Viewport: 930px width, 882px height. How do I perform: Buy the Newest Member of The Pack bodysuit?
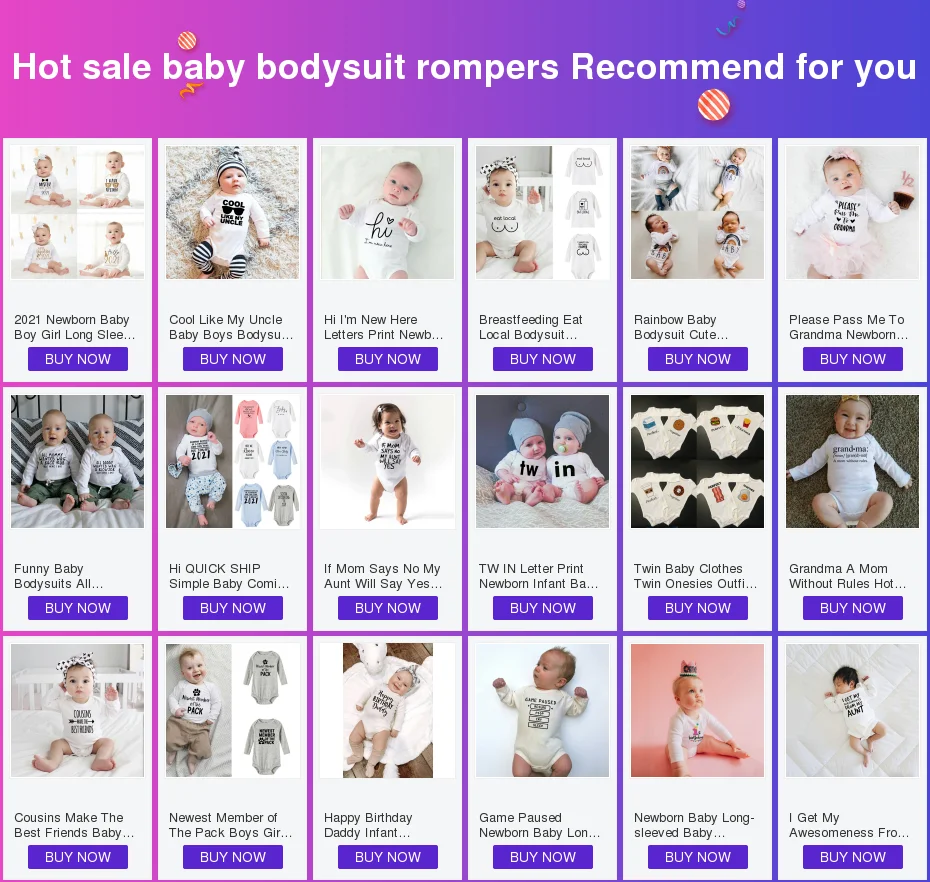tap(232, 857)
